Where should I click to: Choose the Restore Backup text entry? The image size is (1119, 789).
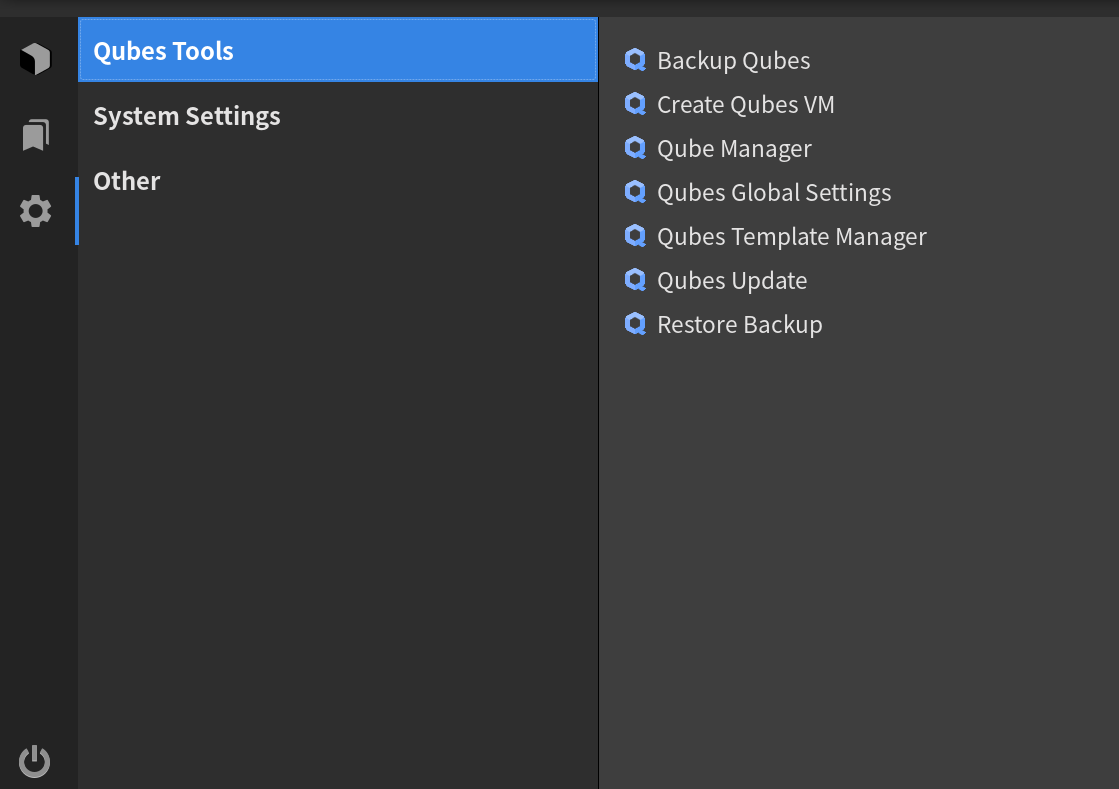coord(739,325)
